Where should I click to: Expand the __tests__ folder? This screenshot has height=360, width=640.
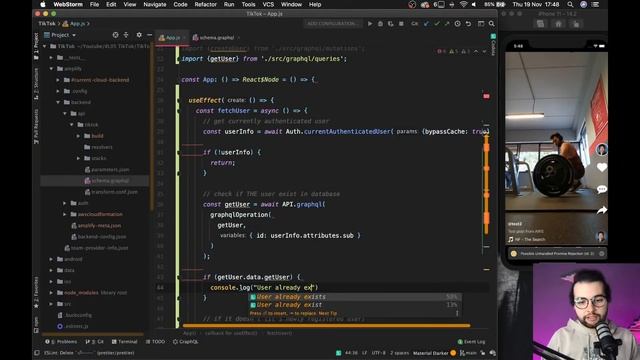(51, 58)
